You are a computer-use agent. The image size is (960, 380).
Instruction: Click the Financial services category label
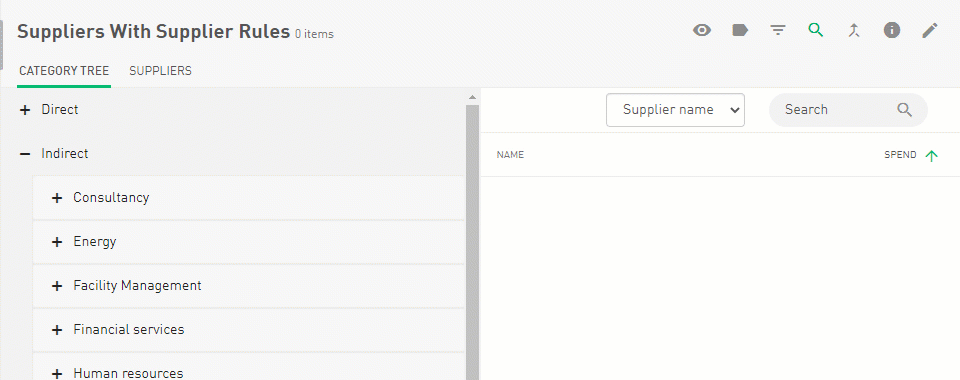129,329
